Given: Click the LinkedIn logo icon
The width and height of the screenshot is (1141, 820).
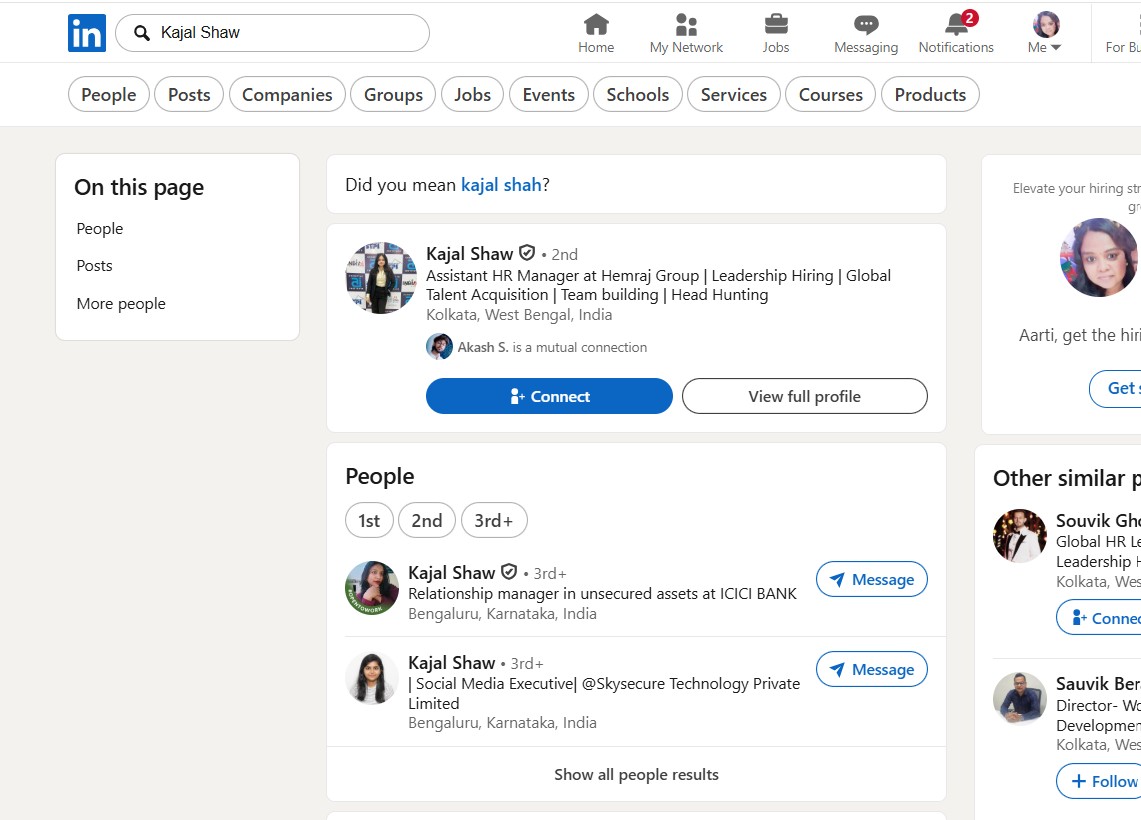Looking at the screenshot, I should point(87,33).
